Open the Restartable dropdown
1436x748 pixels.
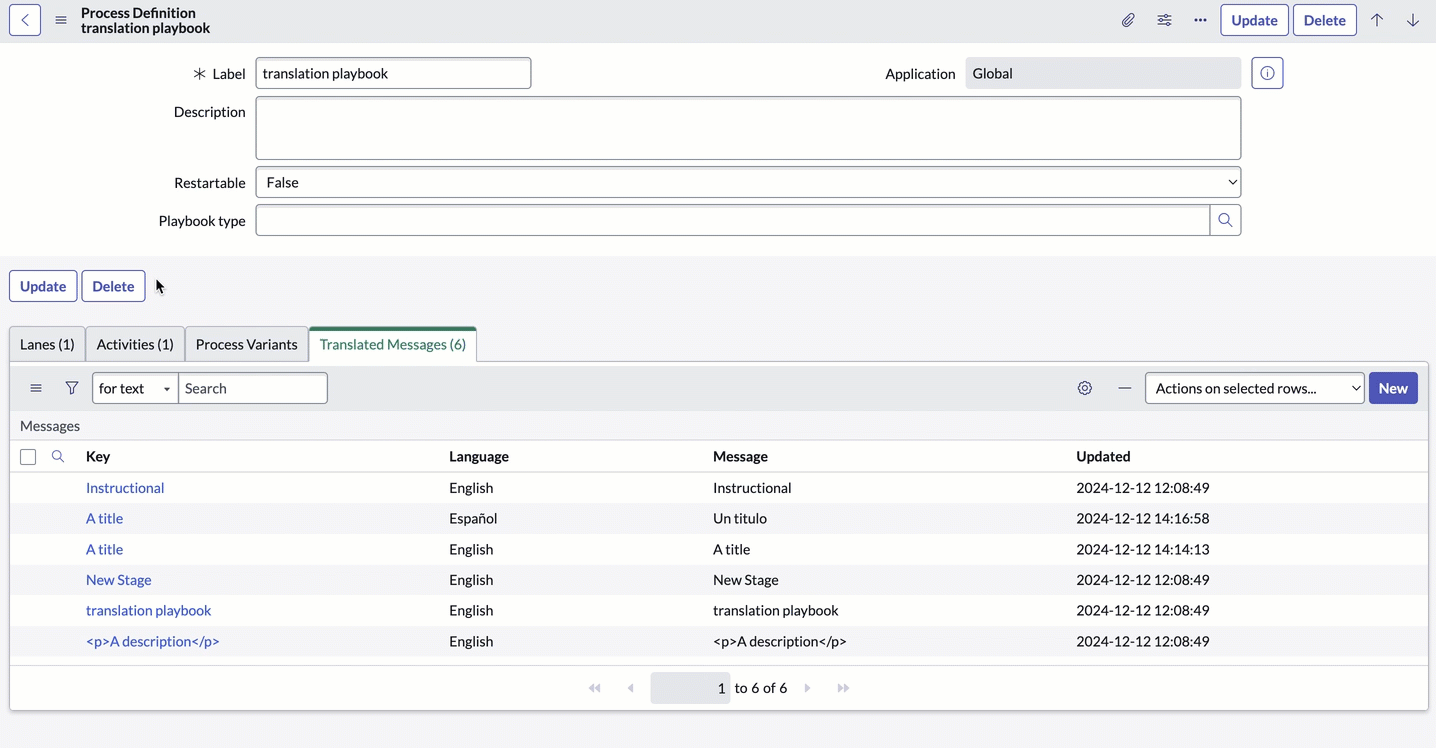pyautogui.click(x=748, y=182)
